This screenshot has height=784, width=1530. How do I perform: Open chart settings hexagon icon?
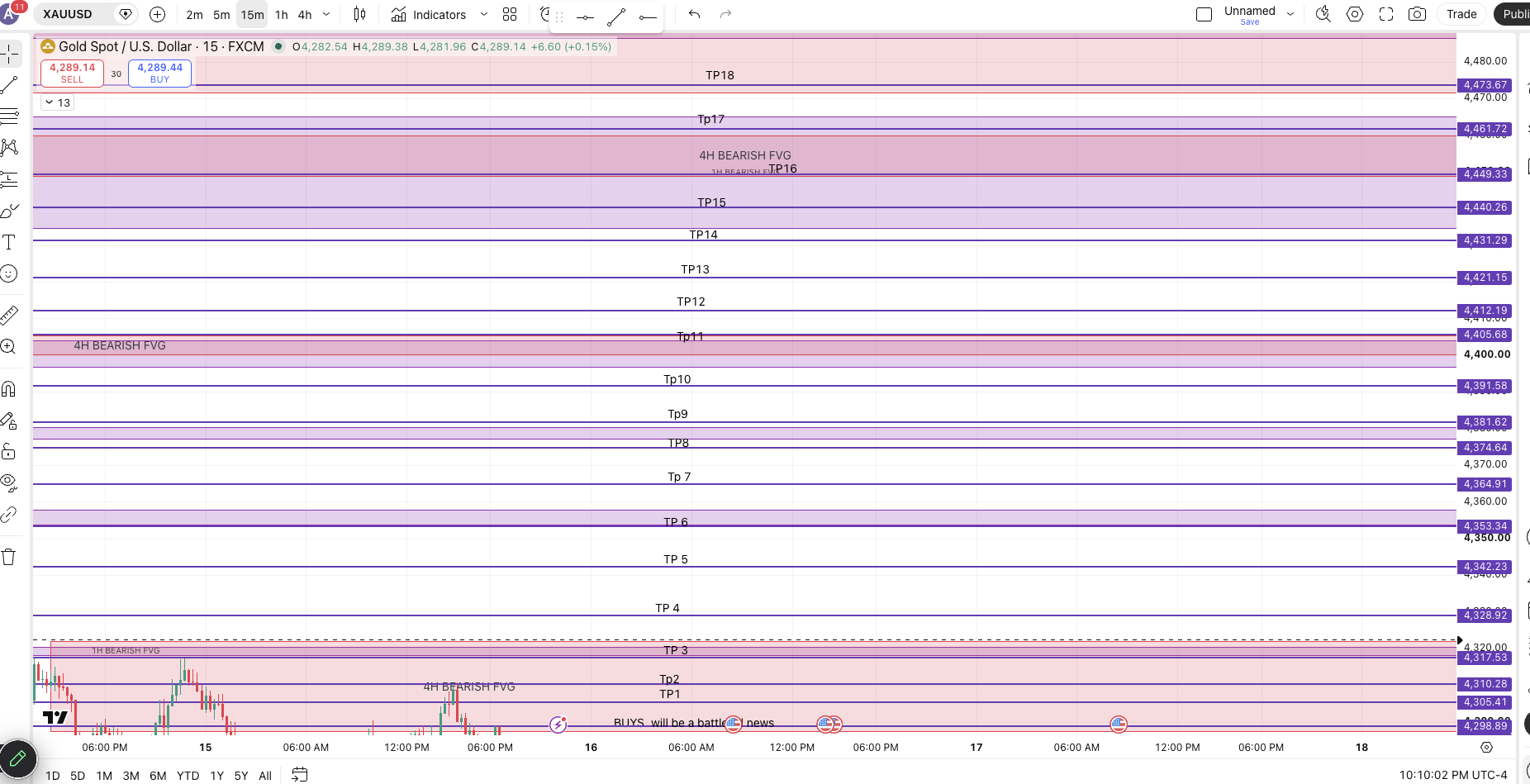pyautogui.click(x=1355, y=14)
